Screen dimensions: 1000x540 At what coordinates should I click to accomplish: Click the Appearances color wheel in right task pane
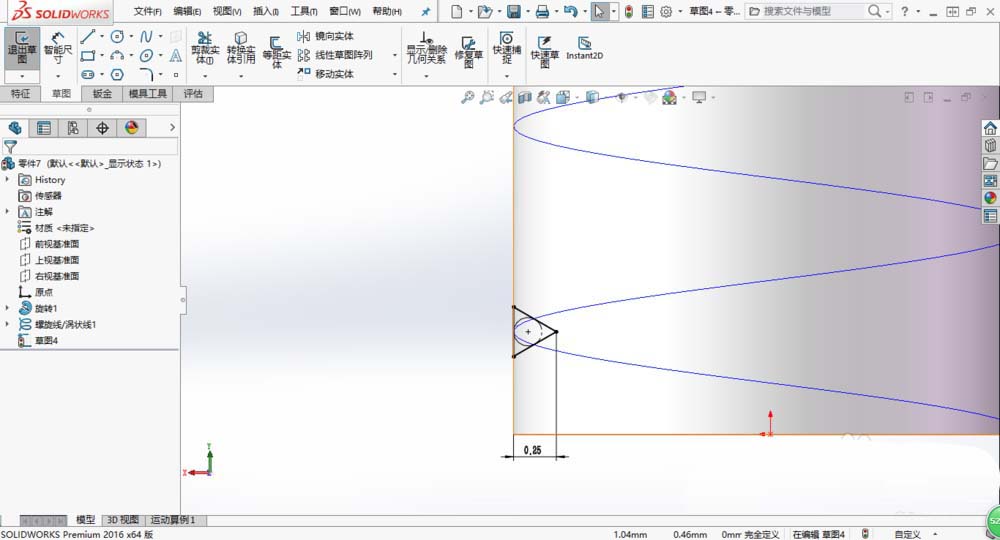point(990,198)
